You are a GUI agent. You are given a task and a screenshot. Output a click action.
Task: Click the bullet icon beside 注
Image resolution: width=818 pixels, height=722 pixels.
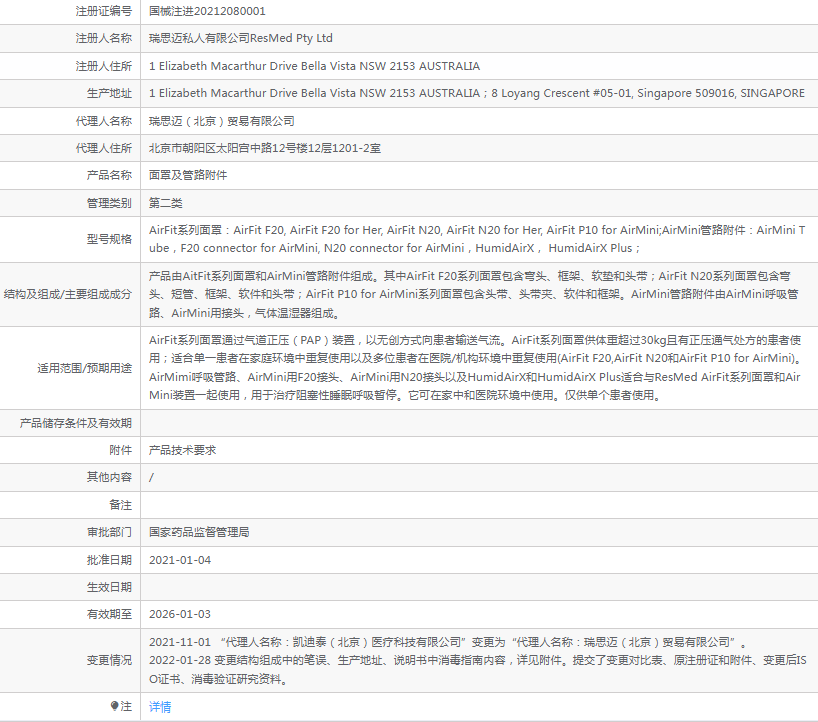pyautogui.click(x=115, y=706)
